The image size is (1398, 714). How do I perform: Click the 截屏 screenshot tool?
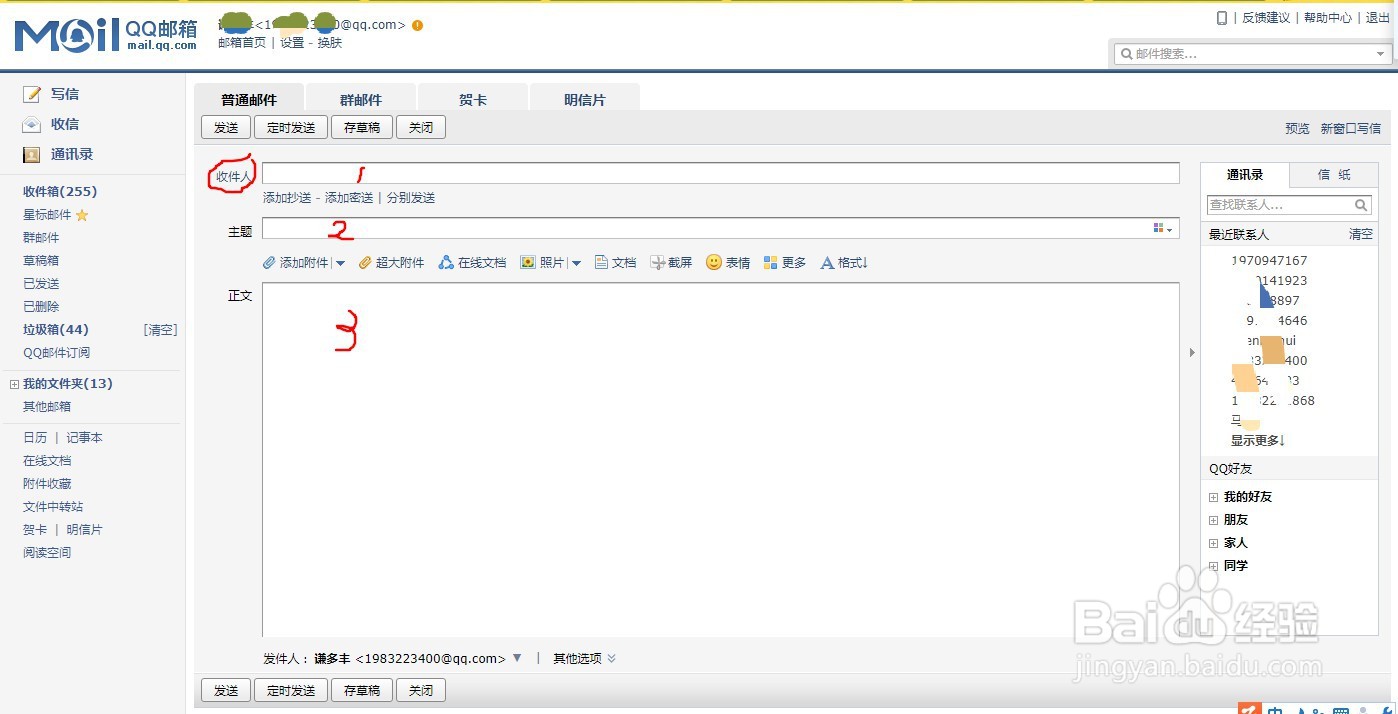(671, 262)
